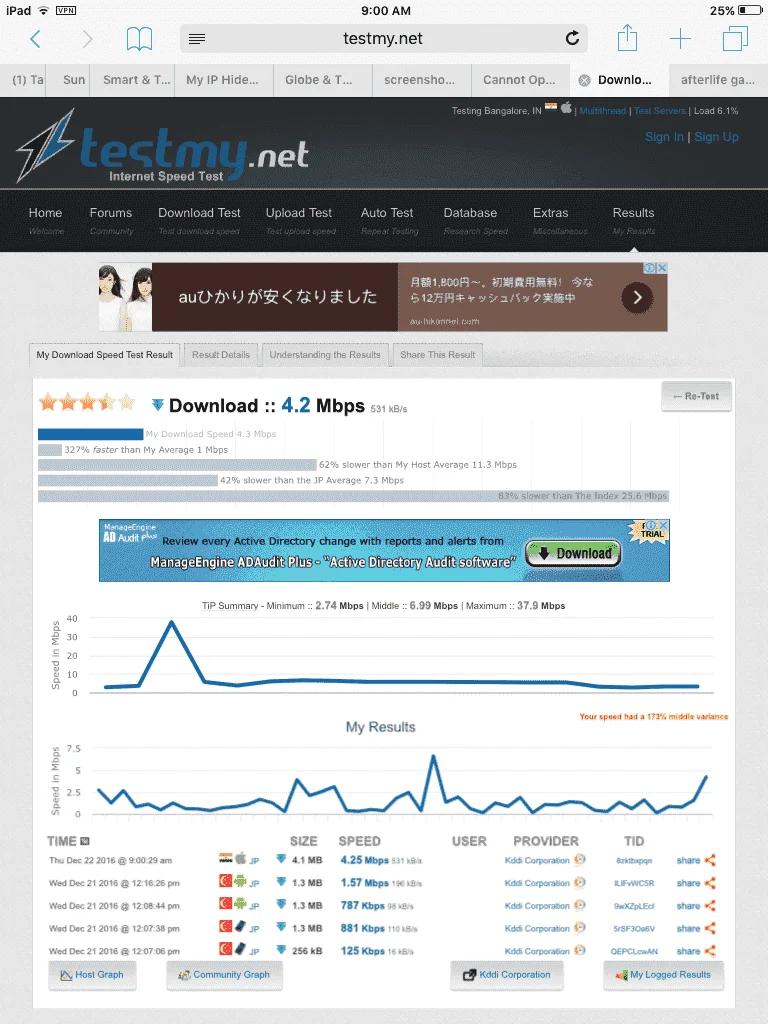768x1024 pixels.
Task: Click the testmy.net logo
Action: click(163, 148)
